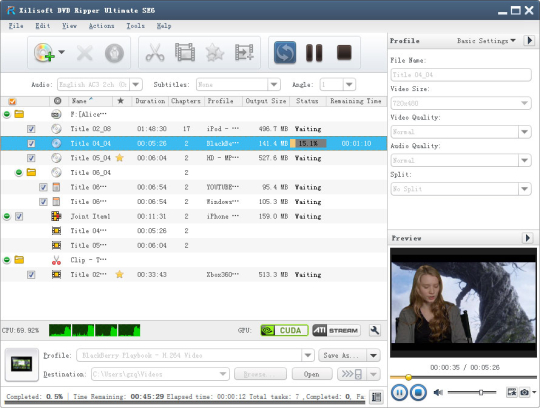Select the Clip scissors tool
The height and width of the screenshot is (408, 540).
[x=155, y=53]
